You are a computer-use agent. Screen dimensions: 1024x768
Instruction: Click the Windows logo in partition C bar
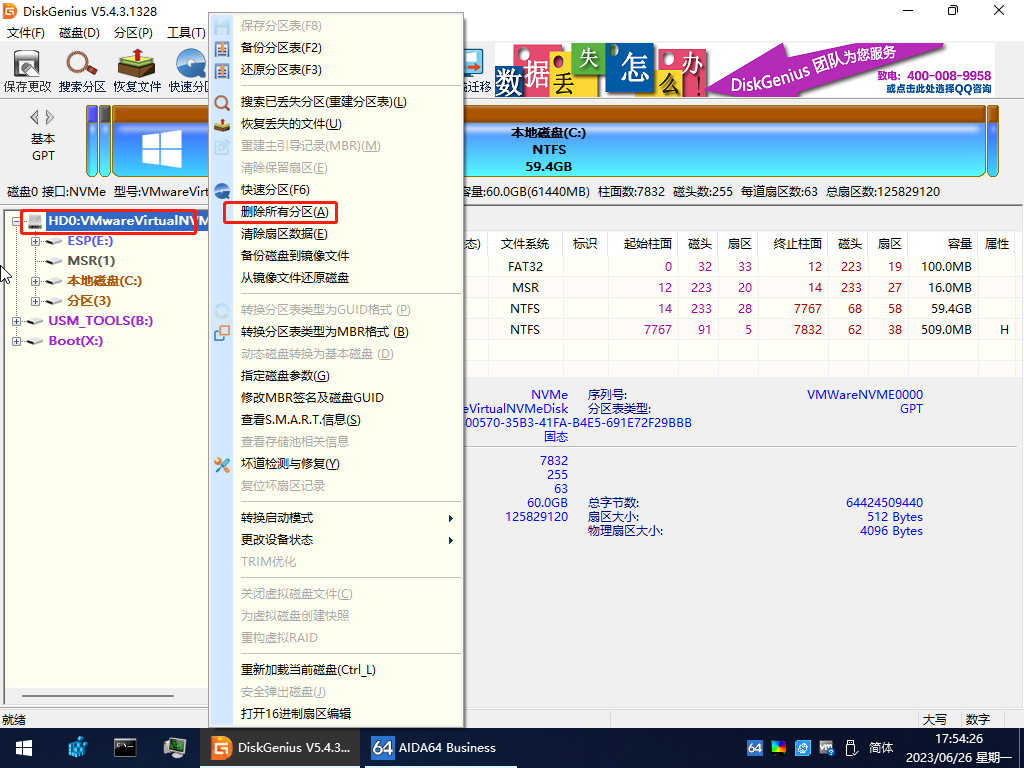162,149
